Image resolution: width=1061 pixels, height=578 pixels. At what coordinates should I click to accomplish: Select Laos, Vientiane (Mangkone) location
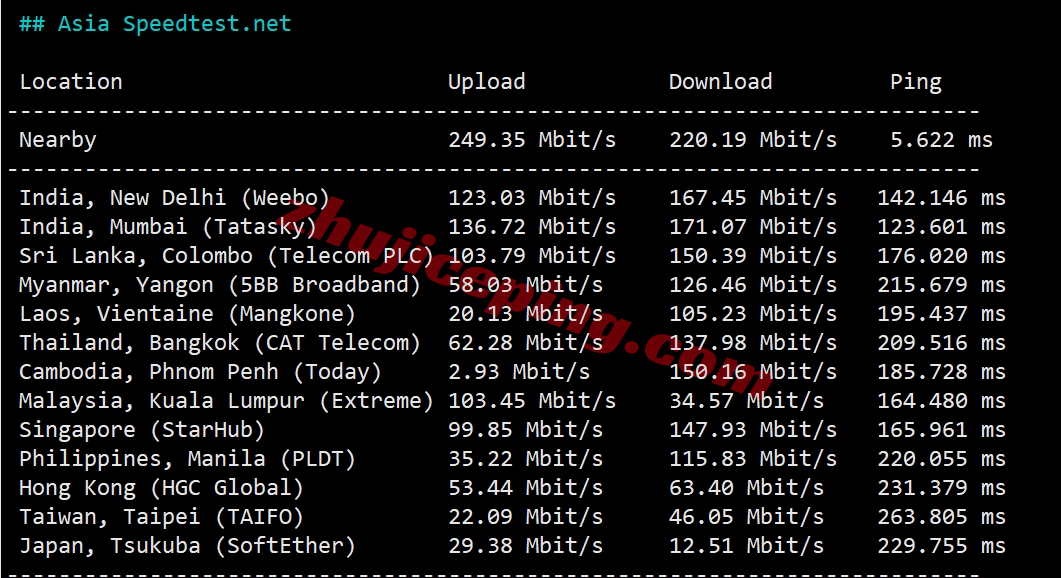pos(187,314)
